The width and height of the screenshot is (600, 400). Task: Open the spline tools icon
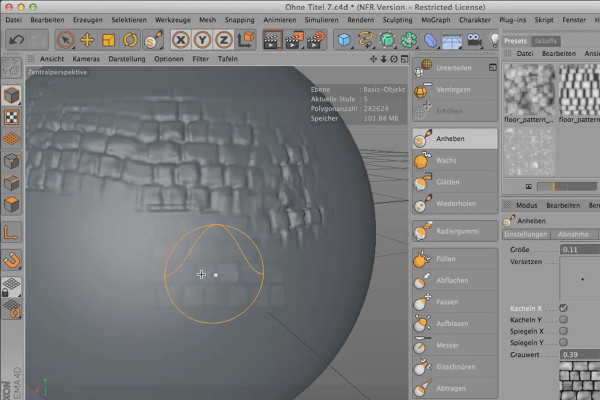(x=365, y=40)
